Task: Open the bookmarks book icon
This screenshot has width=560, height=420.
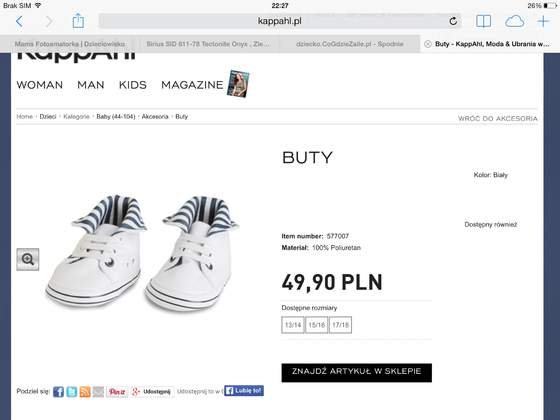Action: [x=483, y=21]
